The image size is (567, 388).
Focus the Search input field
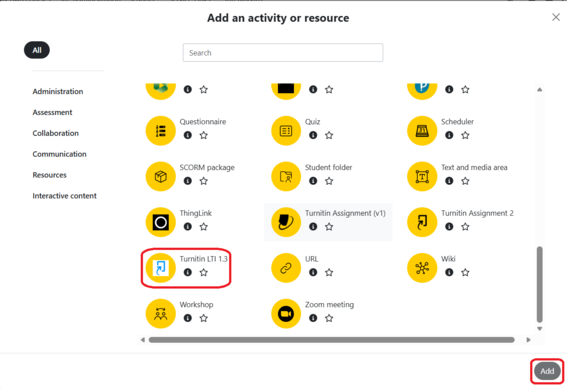coord(283,53)
